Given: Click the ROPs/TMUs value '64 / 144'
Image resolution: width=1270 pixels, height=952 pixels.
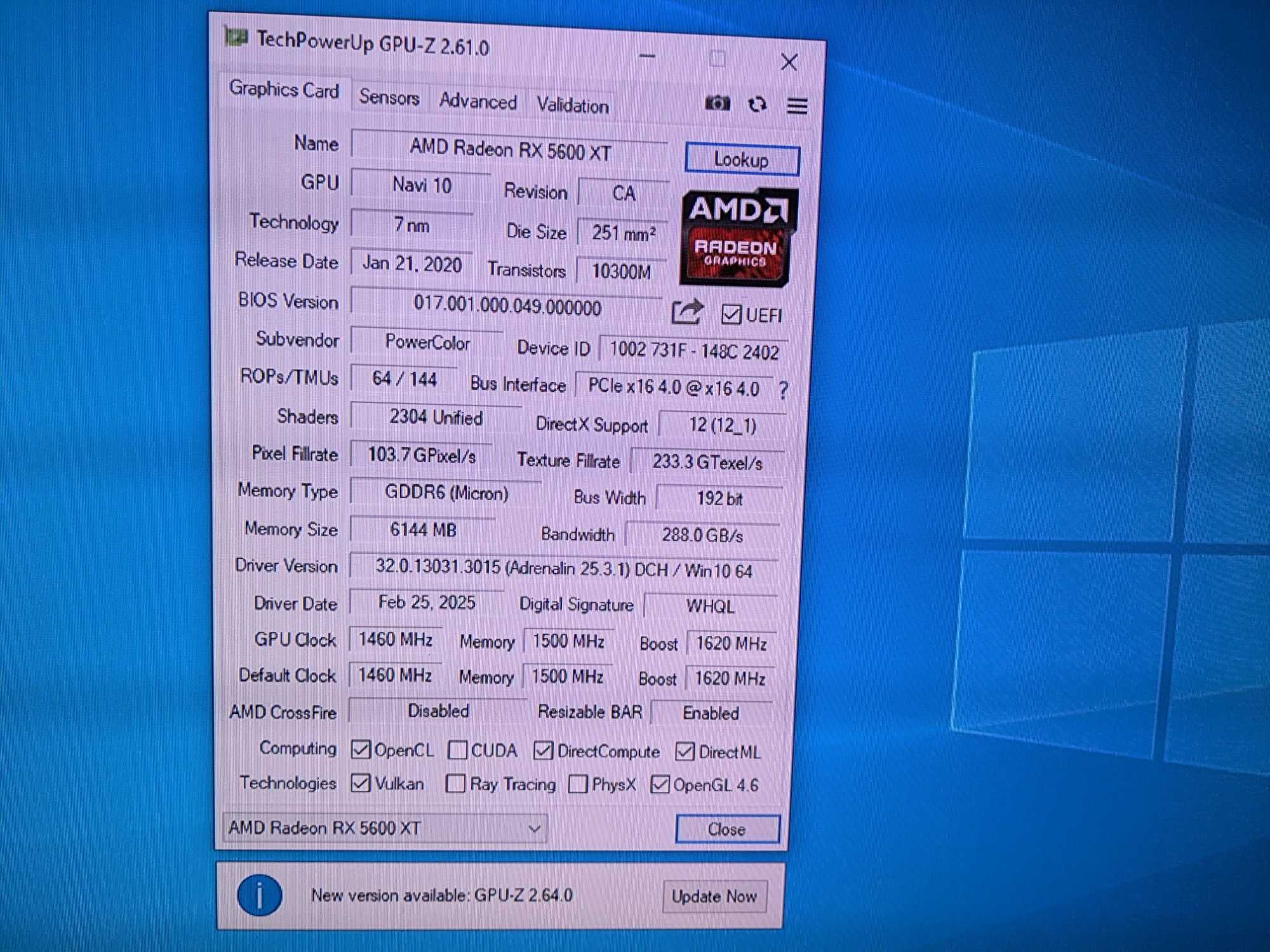Looking at the screenshot, I should (404, 379).
